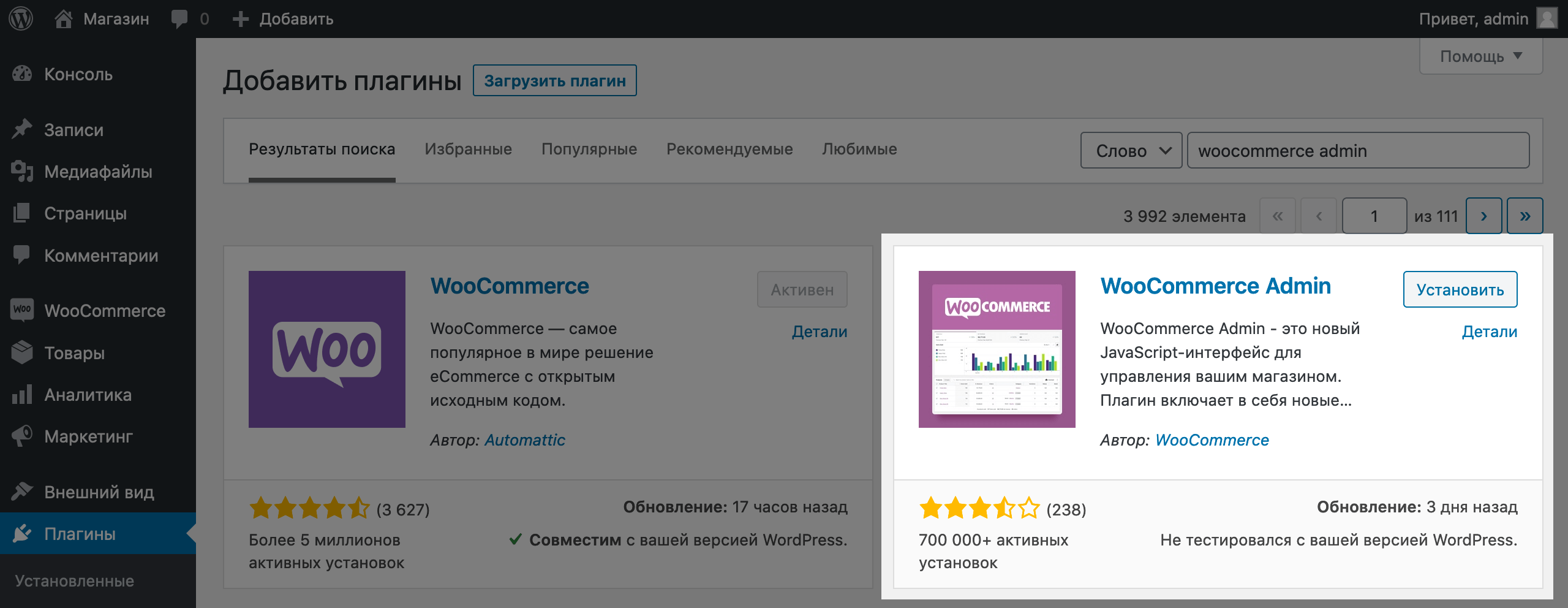
Task: Click the Товары box icon
Action: click(x=22, y=352)
